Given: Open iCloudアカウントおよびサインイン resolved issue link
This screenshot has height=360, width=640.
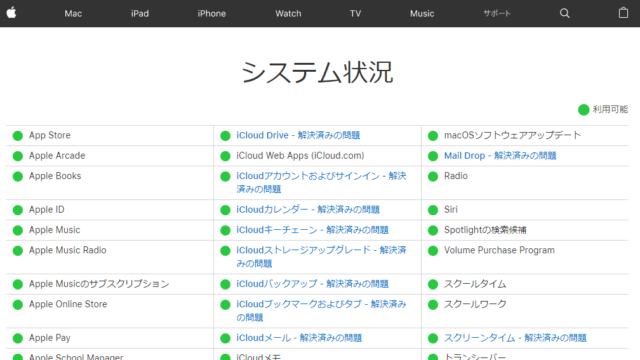Looking at the screenshot, I should 321,182.
